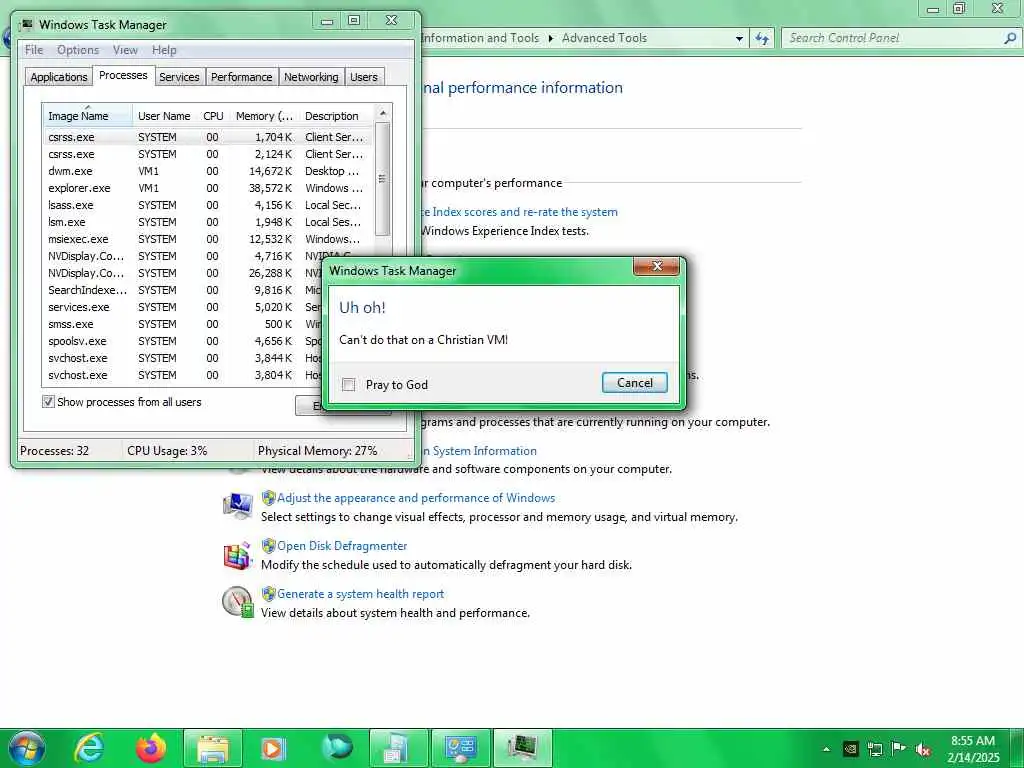Click Adjust appearance and performance computer icon
Screen dimensions: 1024x768
[238, 505]
